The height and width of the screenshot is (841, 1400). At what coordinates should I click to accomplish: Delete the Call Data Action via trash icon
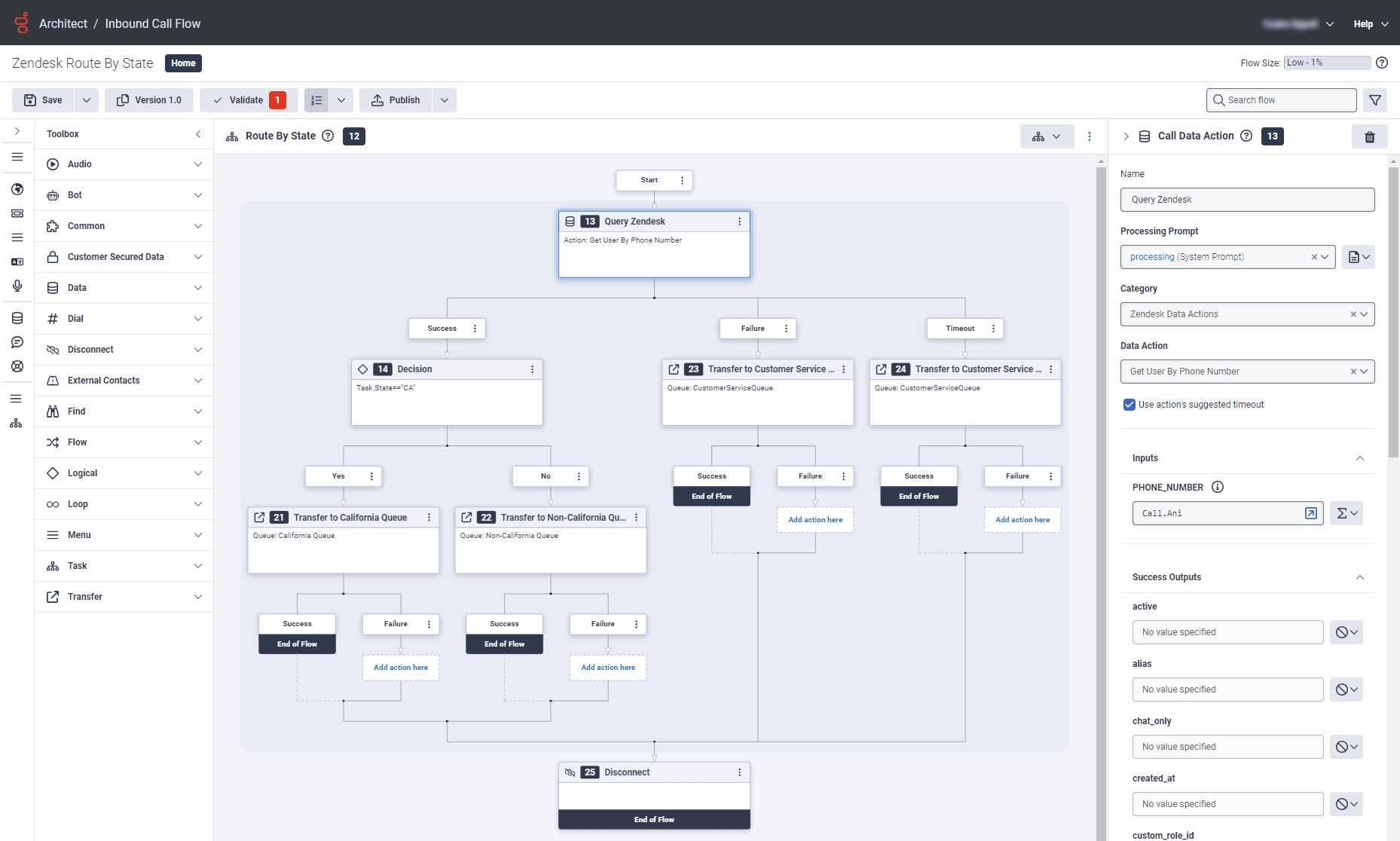(x=1370, y=136)
